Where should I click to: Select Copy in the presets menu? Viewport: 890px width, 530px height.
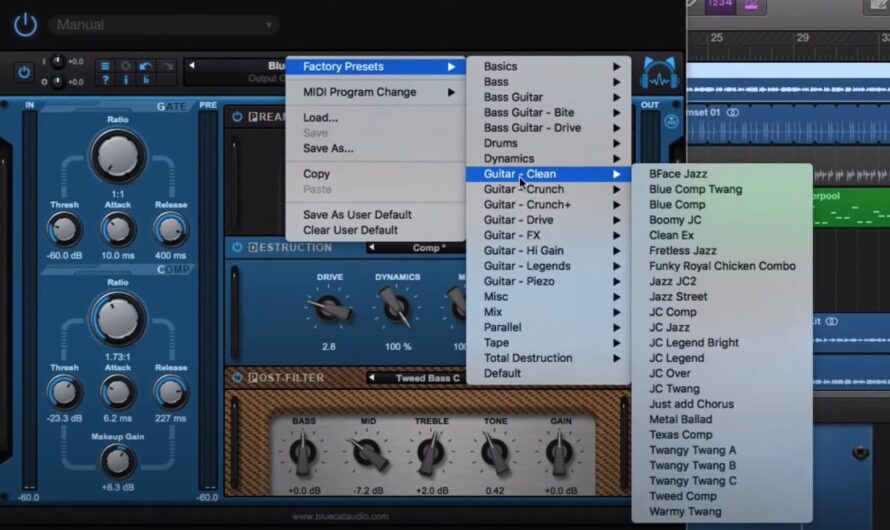pyautogui.click(x=376, y=174)
